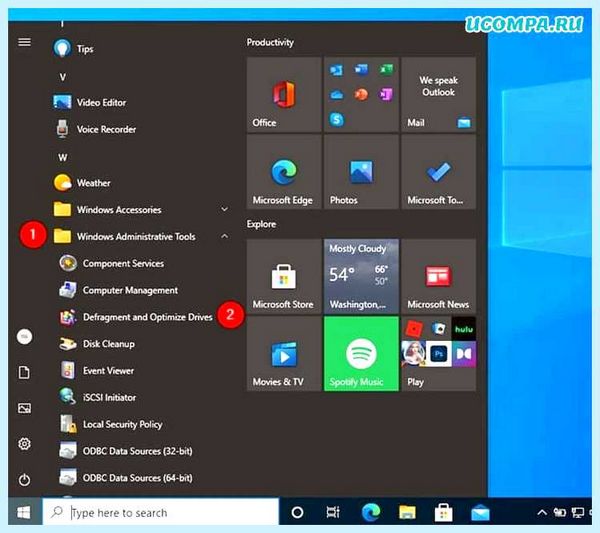
Task: Click Cortana circle on taskbar
Action: (297, 512)
